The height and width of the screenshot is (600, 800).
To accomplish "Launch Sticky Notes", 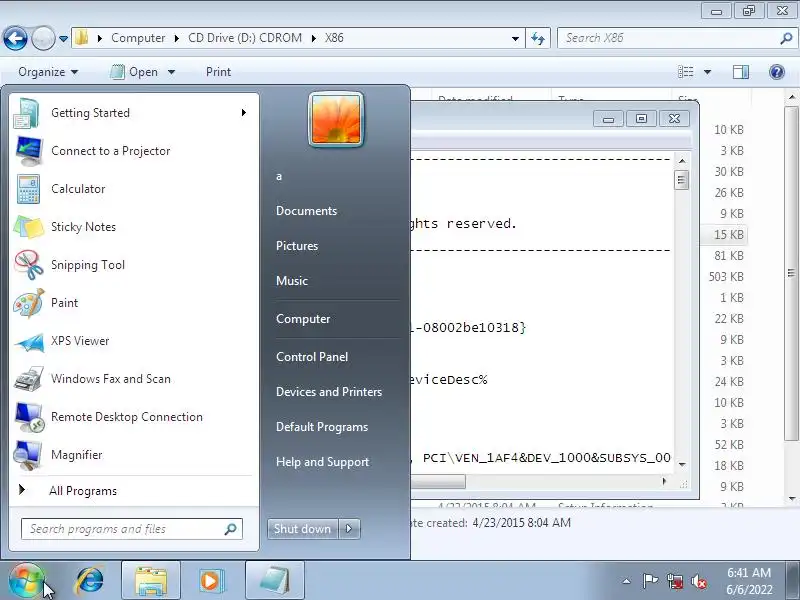I will click(134, 227).
